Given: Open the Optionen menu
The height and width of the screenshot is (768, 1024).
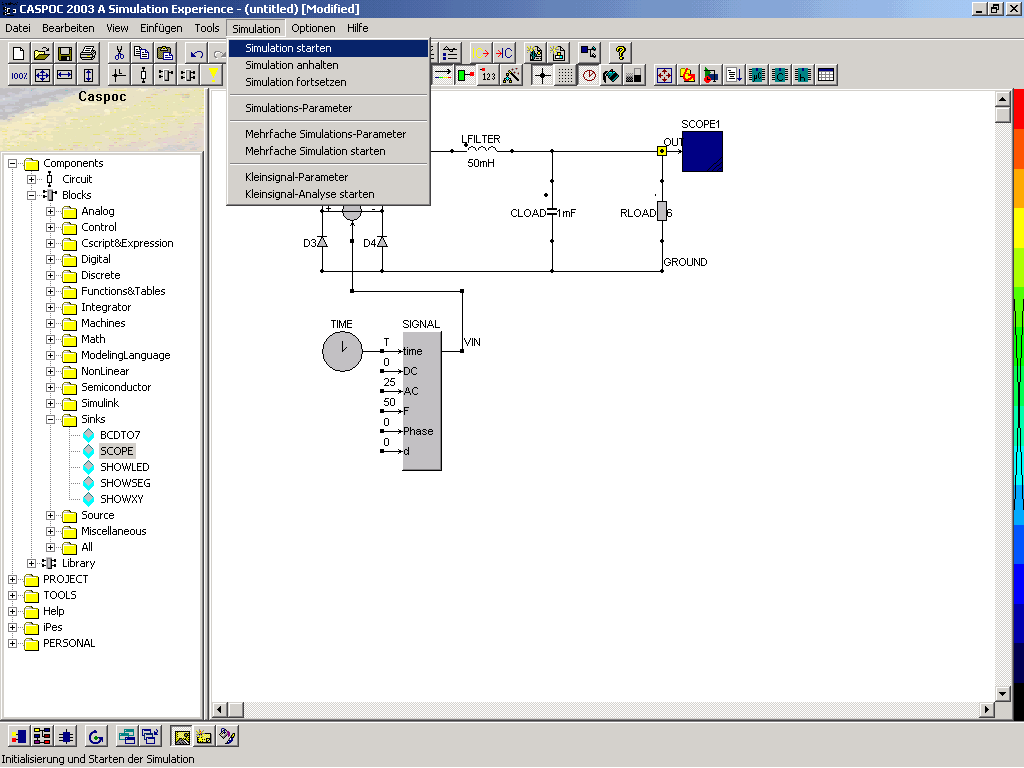Looking at the screenshot, I should click(313, 28).
